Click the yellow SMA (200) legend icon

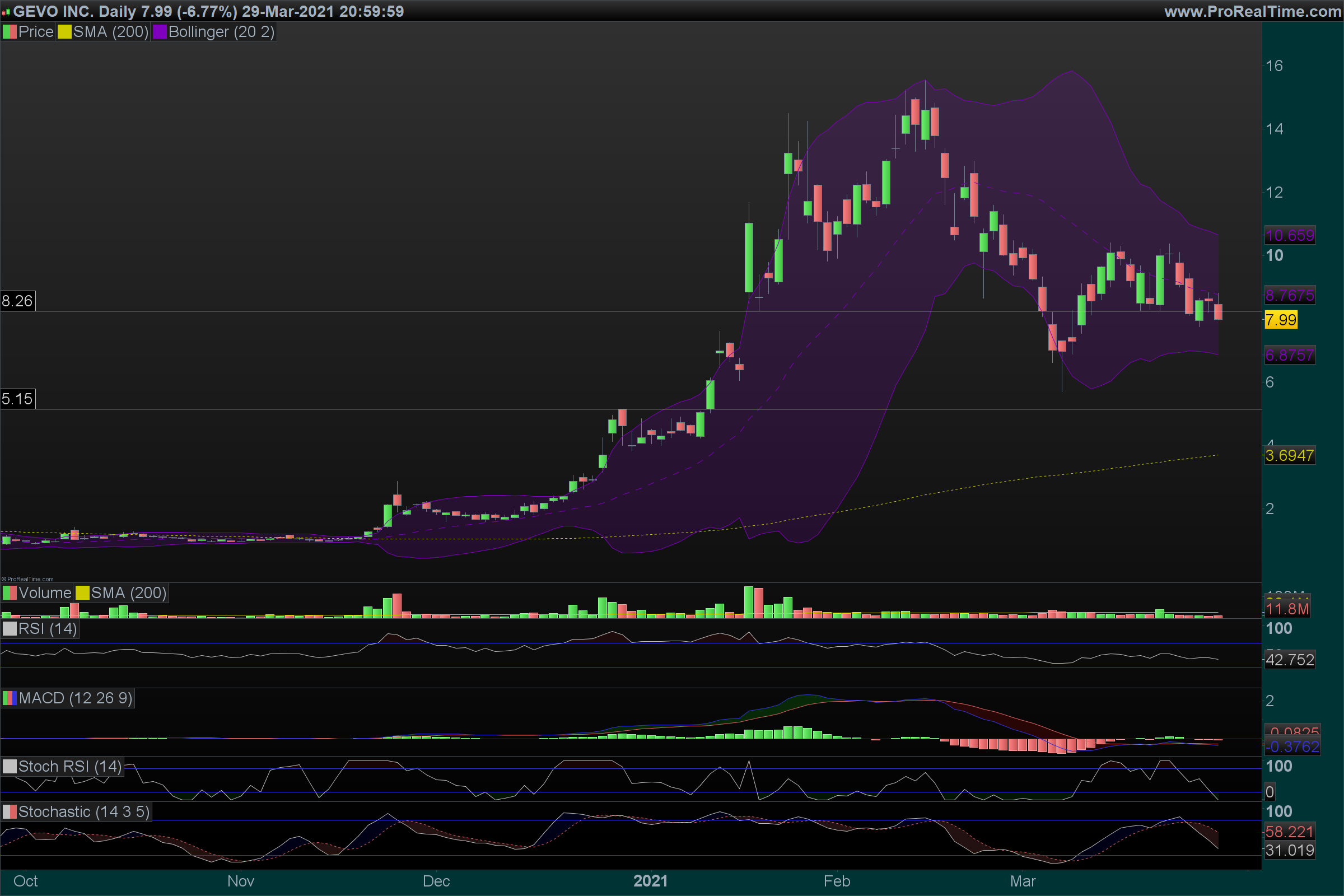tap(64, 32)
